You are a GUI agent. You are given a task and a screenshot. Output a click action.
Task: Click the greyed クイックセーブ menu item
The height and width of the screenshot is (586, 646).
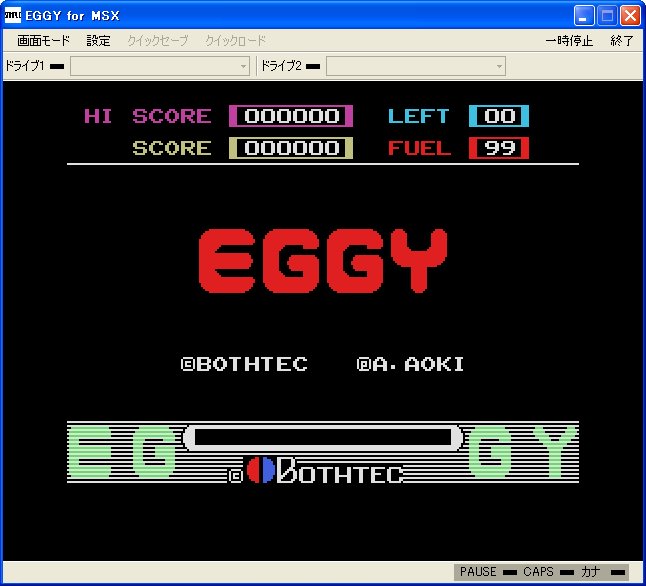[x=157, y=40]
